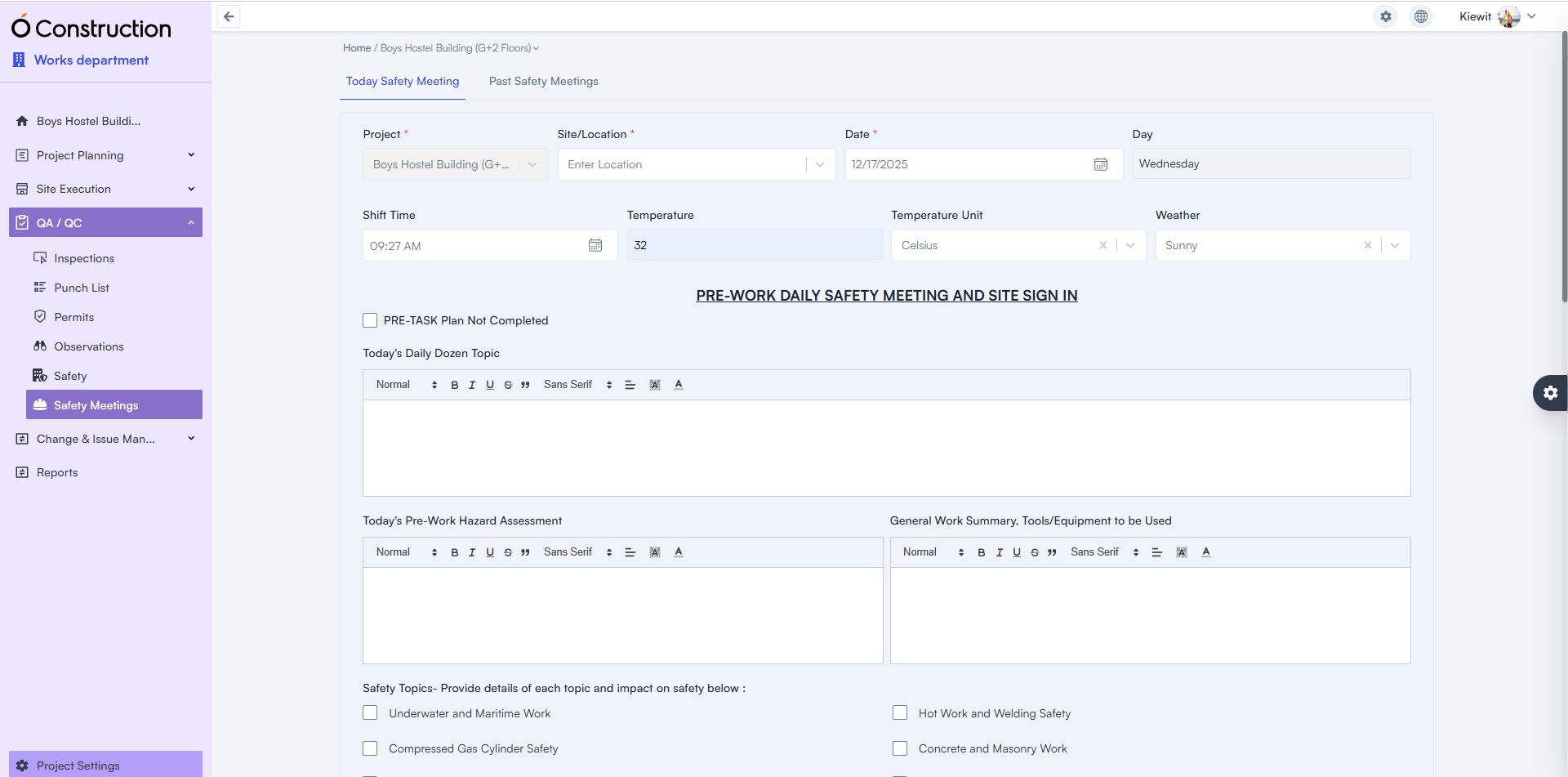Check PRE-TASK Plan Not Completed

pos(370,320)
